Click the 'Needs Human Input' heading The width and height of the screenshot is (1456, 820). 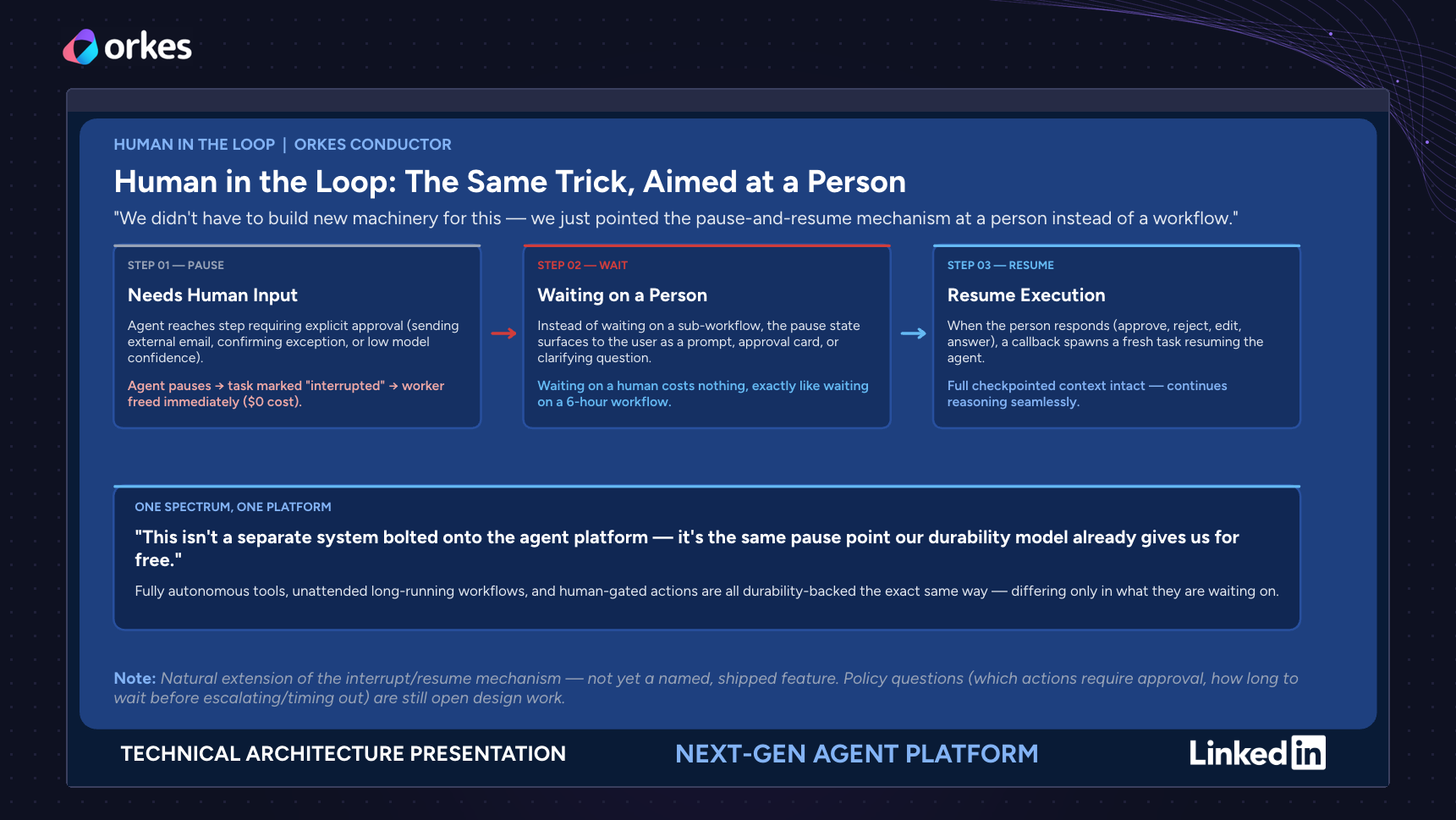coord(212,295)
